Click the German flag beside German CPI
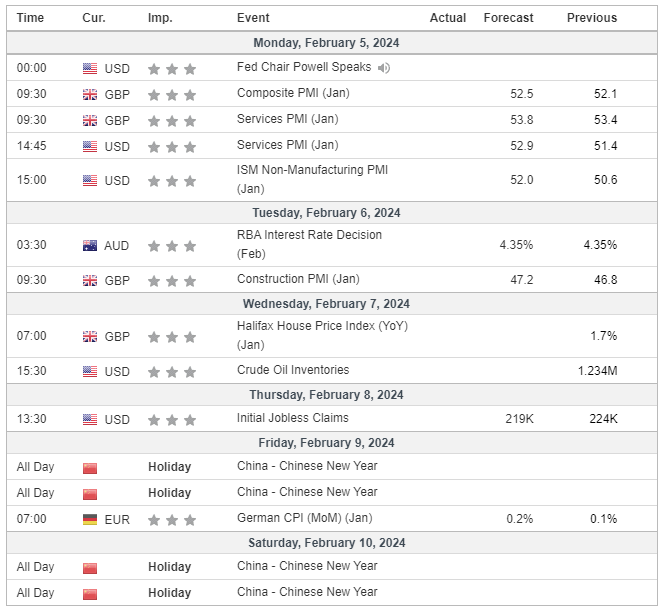This screenshot has height=613, width=666. click(90, 519)
